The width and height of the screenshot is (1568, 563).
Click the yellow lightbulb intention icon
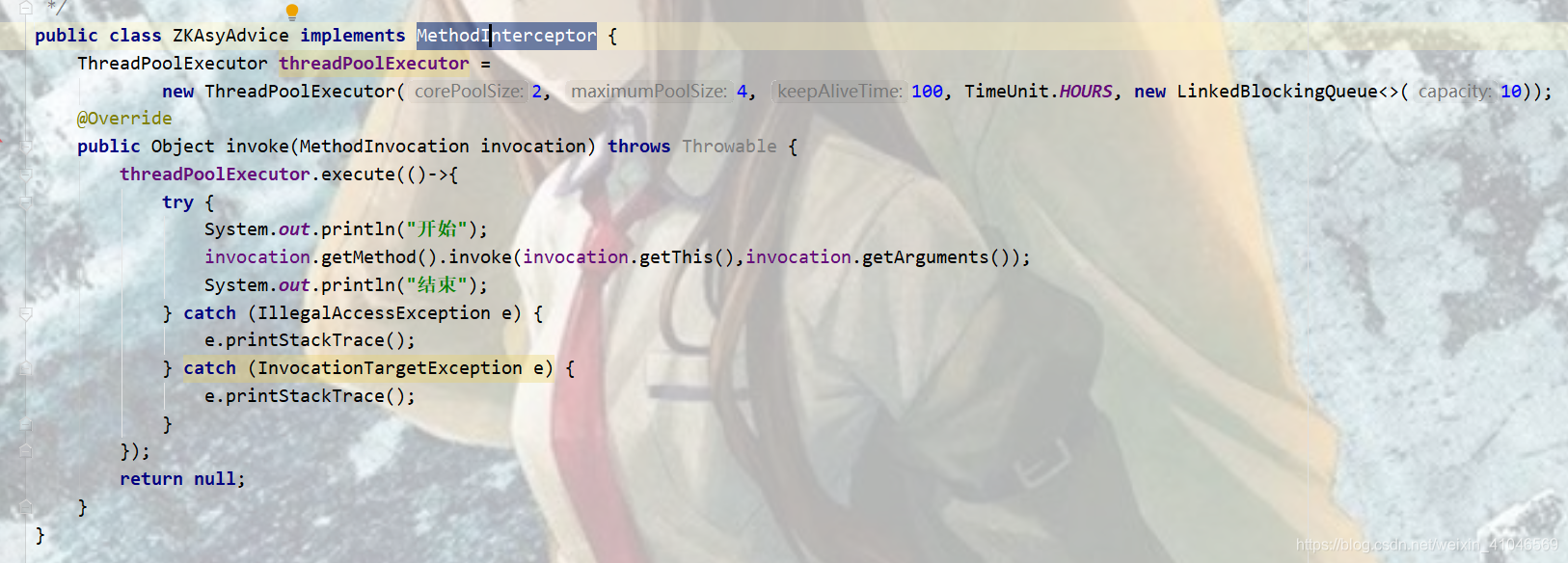pos(292,12)
